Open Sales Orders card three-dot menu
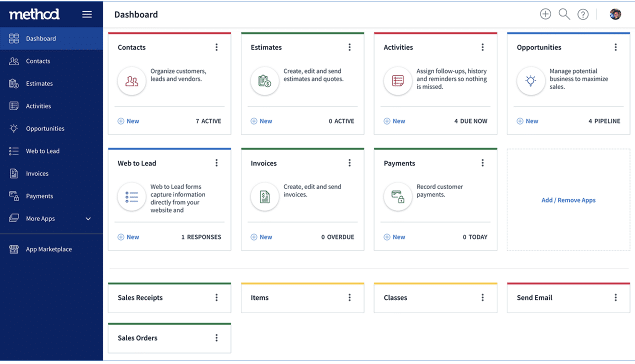635x364 pixels. click(x=217, y=338)
